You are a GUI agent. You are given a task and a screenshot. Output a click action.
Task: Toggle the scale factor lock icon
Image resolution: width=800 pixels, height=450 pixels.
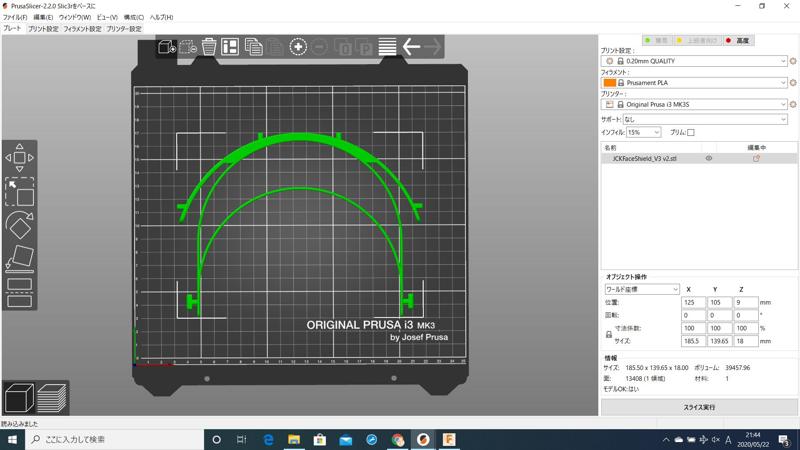(x=609, y=335)
